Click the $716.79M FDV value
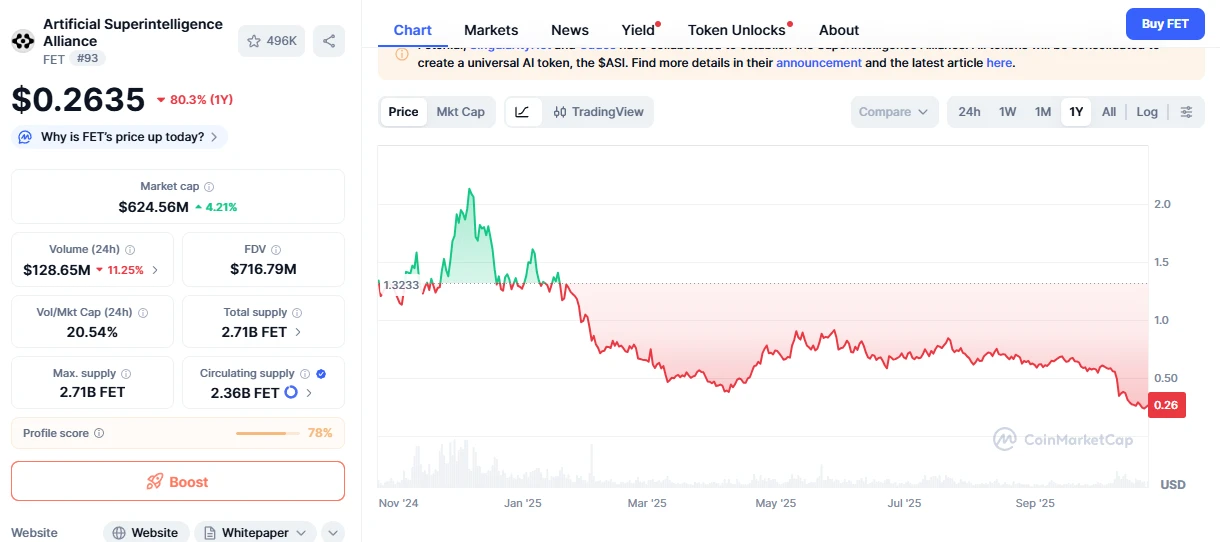The image size is (1220, 542). (x=263, y=269)
